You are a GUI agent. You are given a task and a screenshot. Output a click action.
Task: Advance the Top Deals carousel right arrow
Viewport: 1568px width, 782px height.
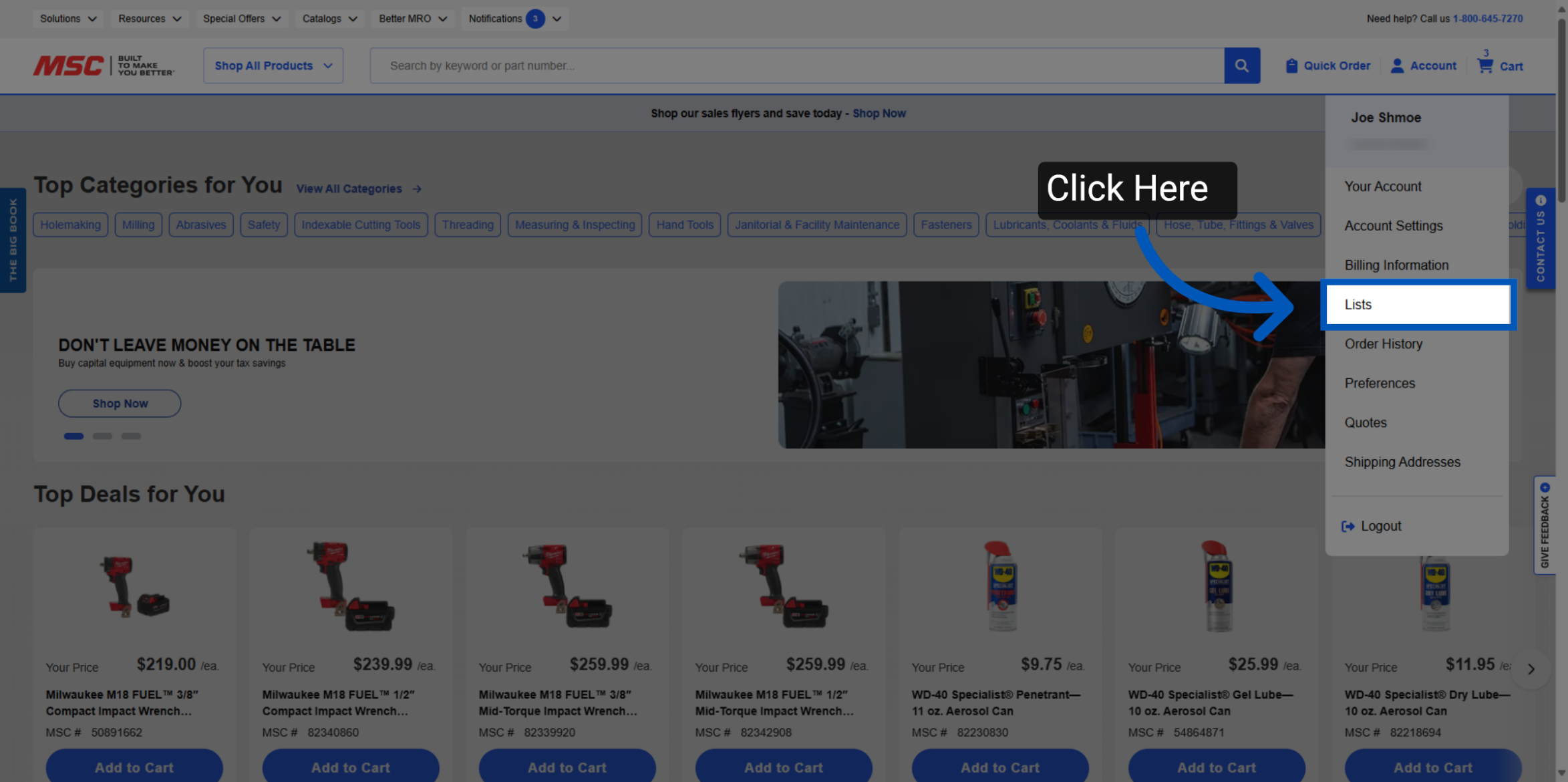[1531, 668]
